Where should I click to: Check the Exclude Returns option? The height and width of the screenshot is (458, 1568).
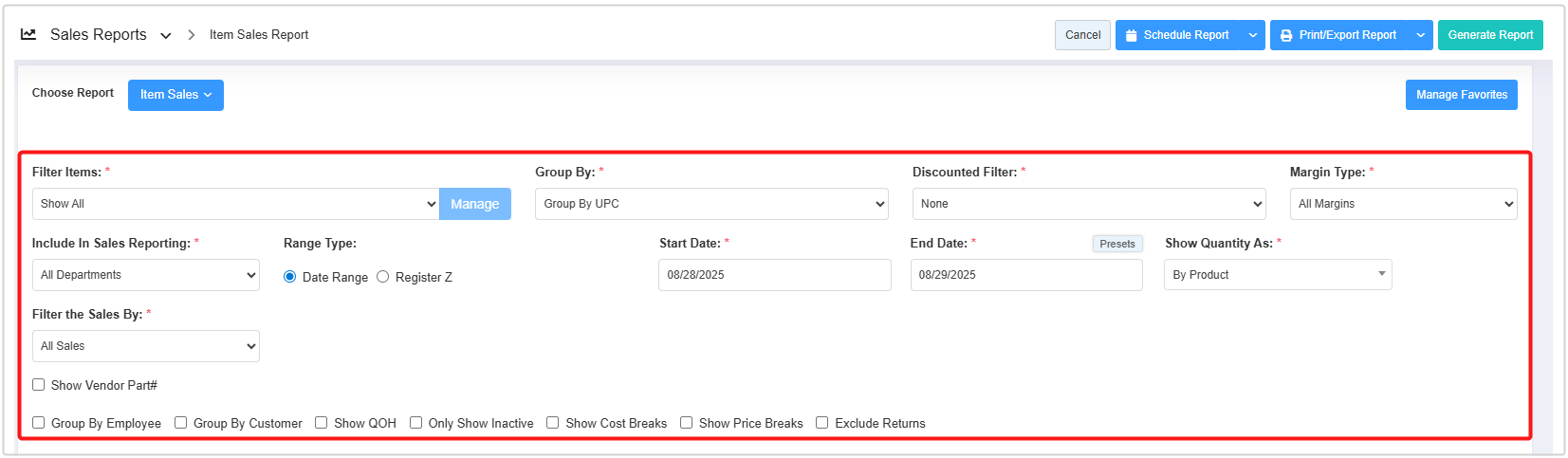click(822, 423)
